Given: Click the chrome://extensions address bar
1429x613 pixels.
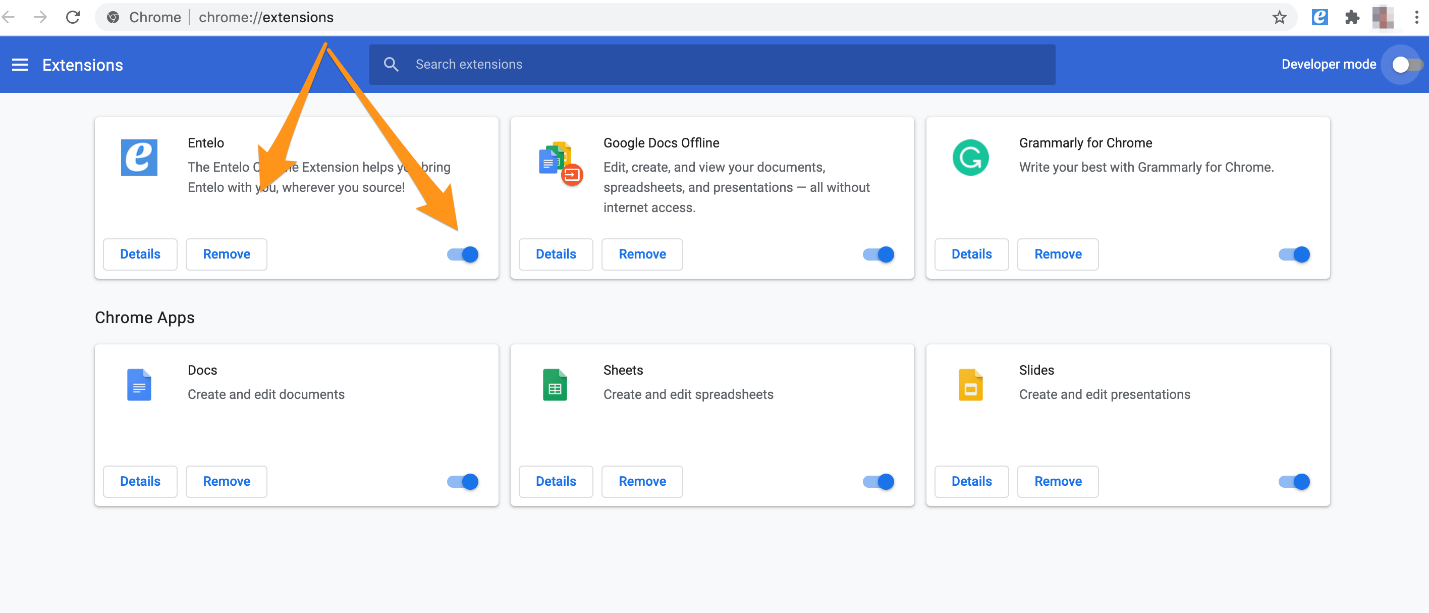Looking at the screenshot, I should tap(696, 17).
